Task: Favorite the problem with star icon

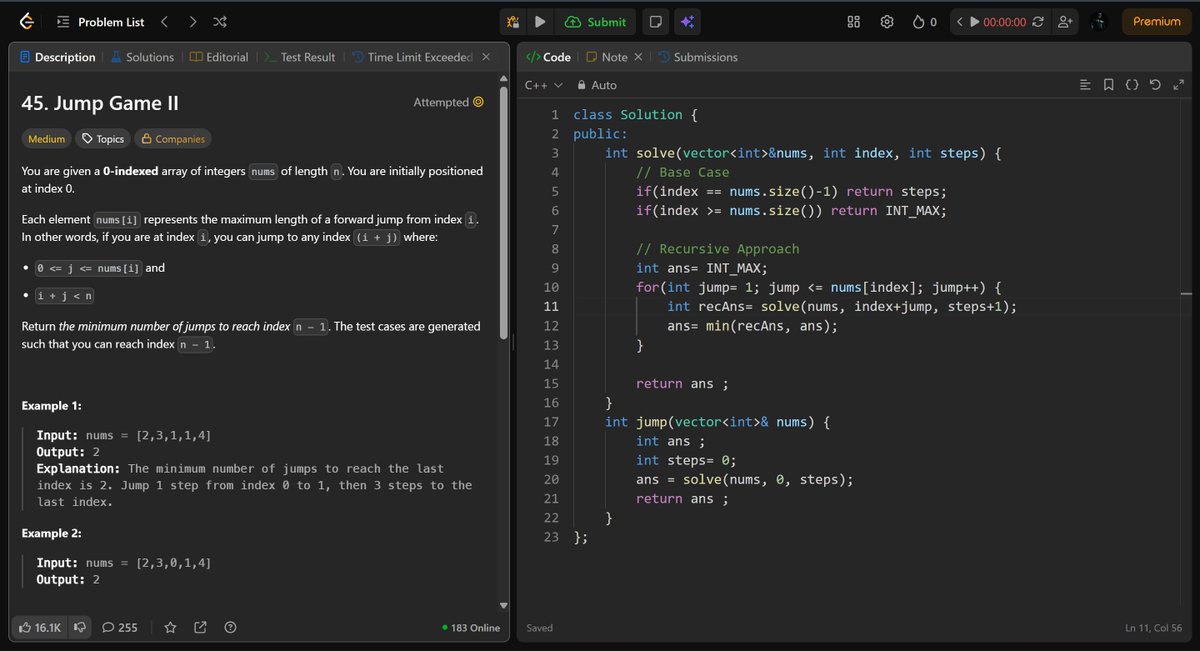Action: pos(170,628)
